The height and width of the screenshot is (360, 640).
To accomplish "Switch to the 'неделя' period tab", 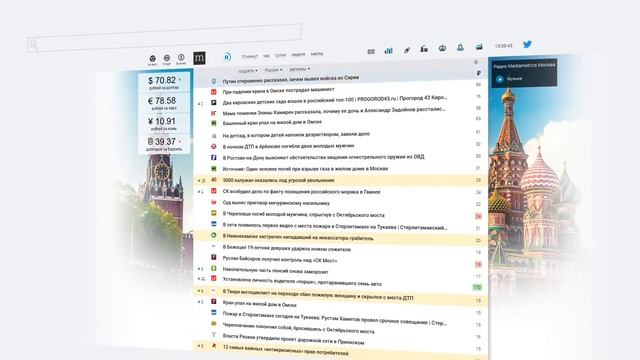I will [x=298, y=54].
